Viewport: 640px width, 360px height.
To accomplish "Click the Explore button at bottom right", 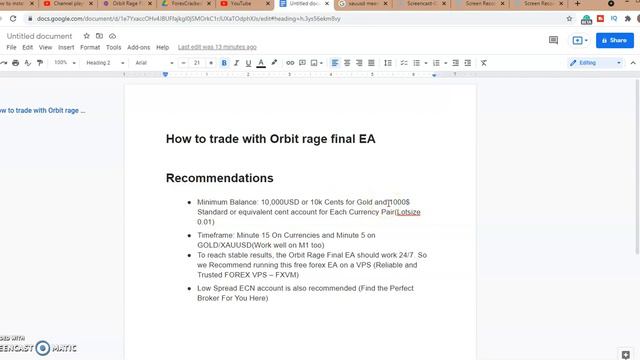I will [626, 354].
